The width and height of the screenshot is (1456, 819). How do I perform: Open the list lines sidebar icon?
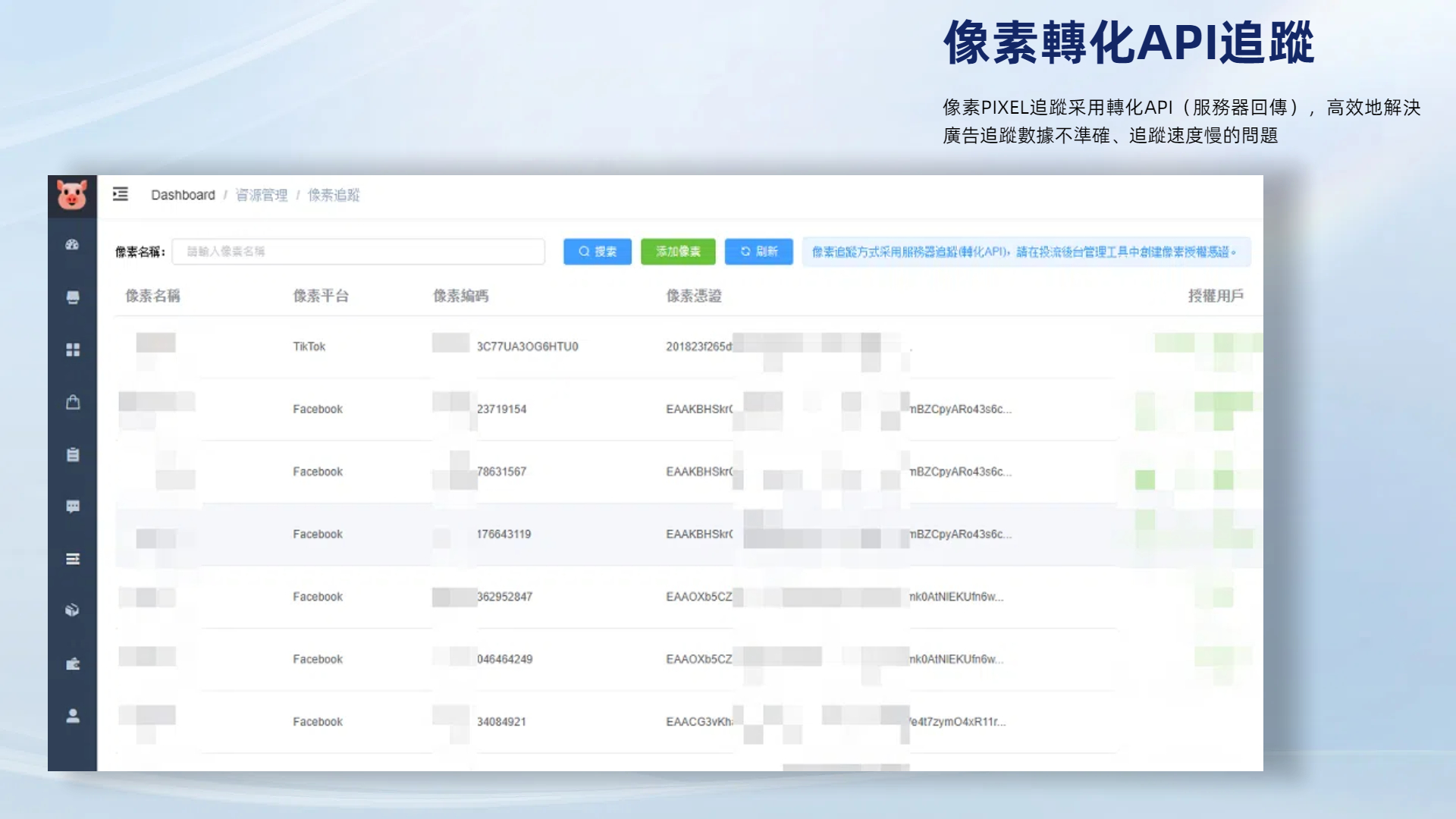click(x=72, y=559)
